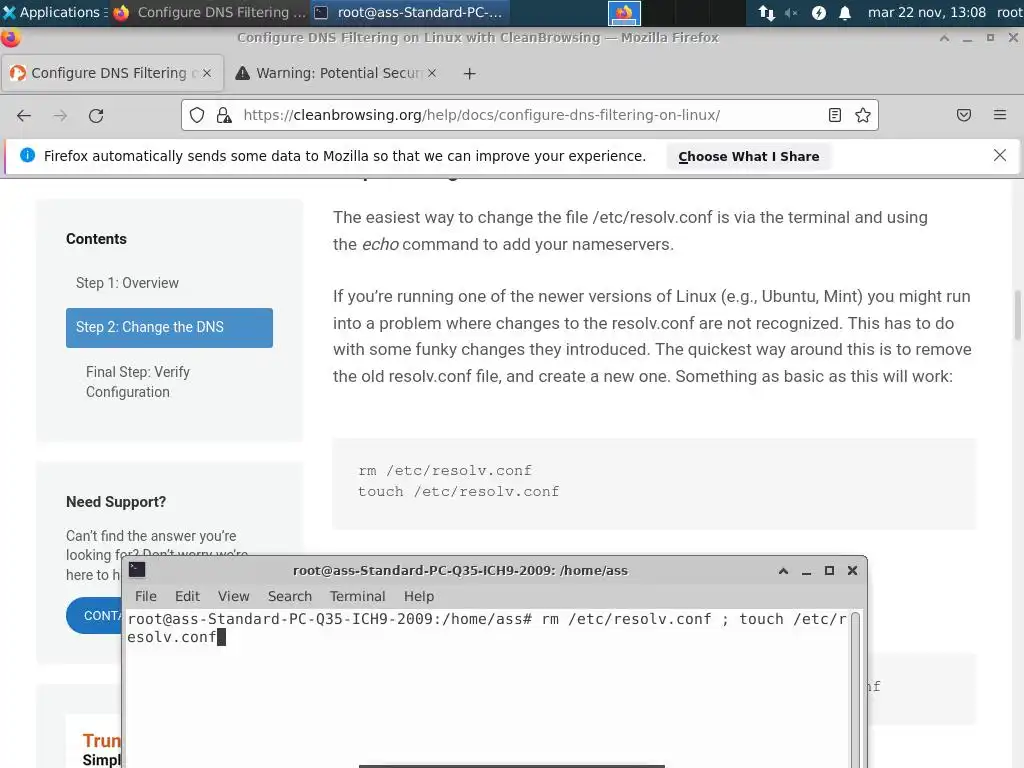Image resolution: width=1024 pixels, height=768 pixels.
Task: Open the terminal View menu
Action: click(x=234, y=596)
